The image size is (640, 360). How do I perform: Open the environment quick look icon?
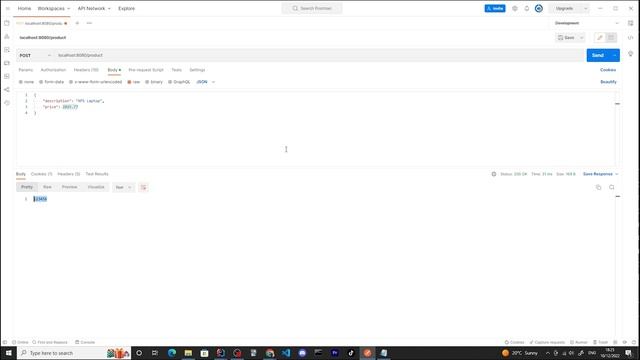(630, 23)
